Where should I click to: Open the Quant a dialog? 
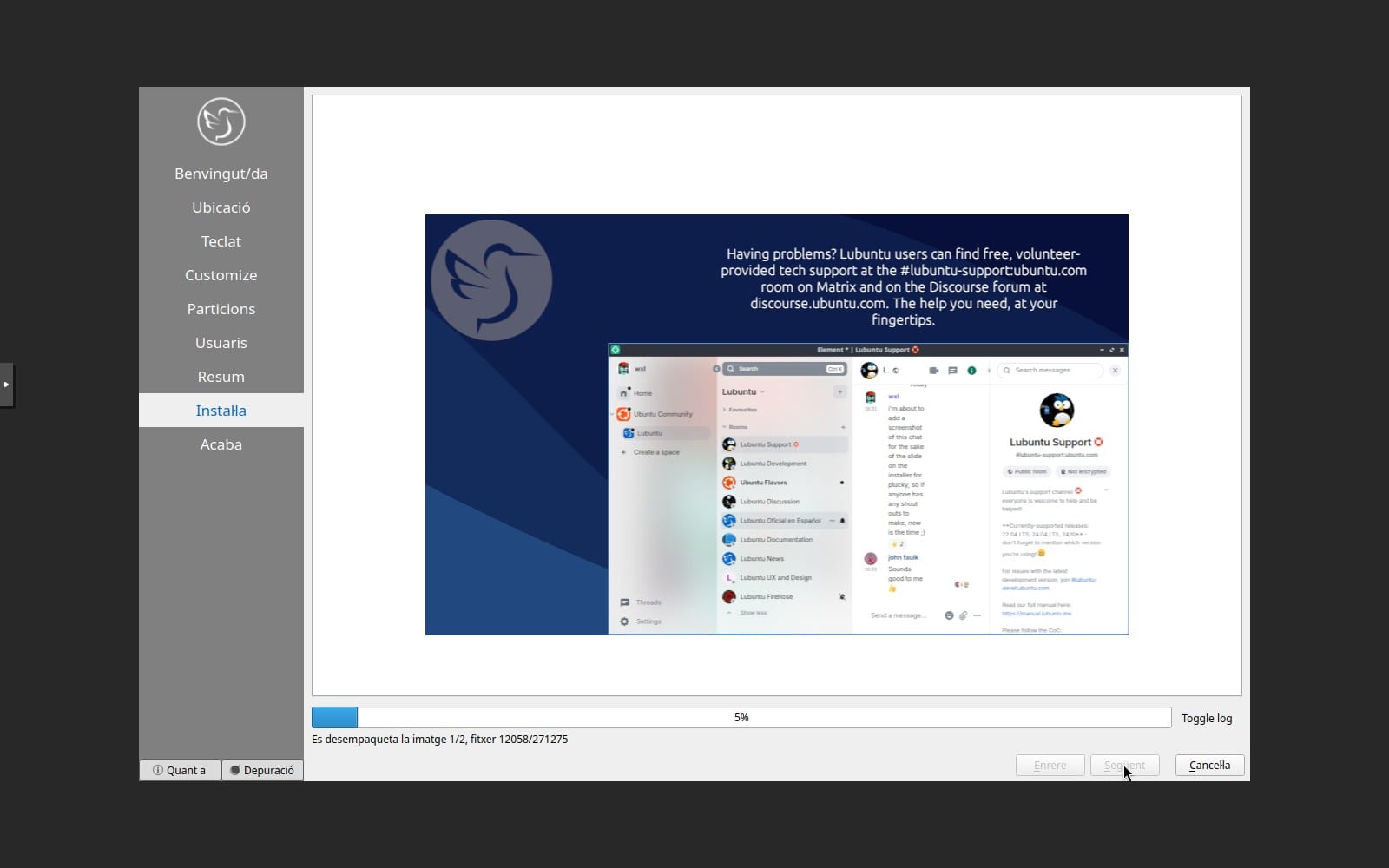coord(180,770)
